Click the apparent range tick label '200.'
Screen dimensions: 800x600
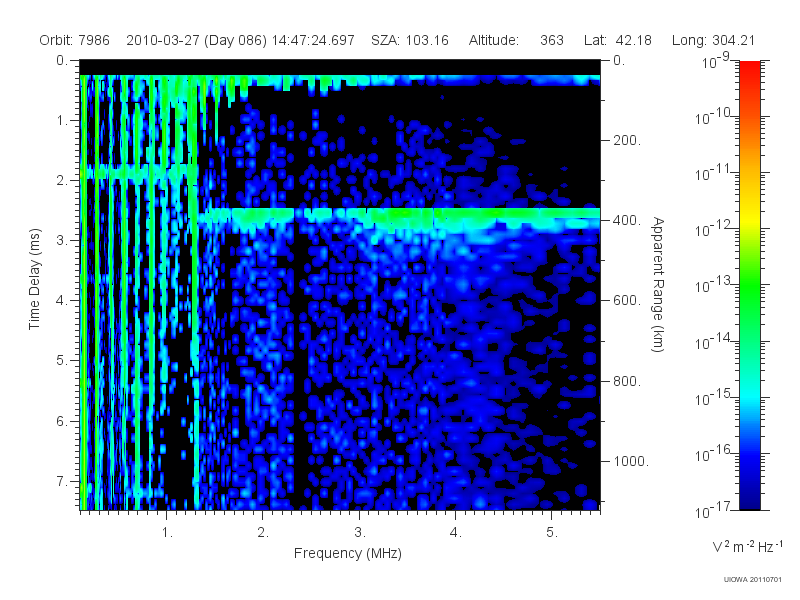(x=627, y=140)
